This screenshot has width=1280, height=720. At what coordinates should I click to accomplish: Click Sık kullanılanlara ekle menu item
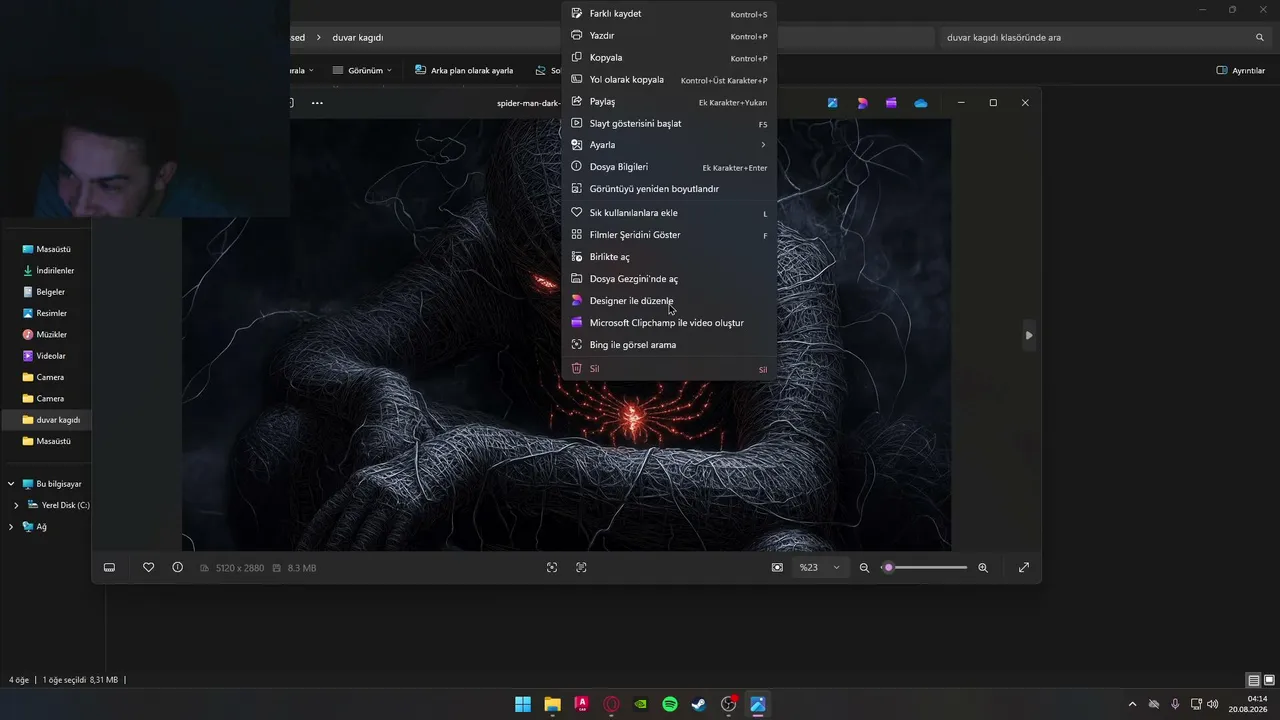[x=669, y=213]
